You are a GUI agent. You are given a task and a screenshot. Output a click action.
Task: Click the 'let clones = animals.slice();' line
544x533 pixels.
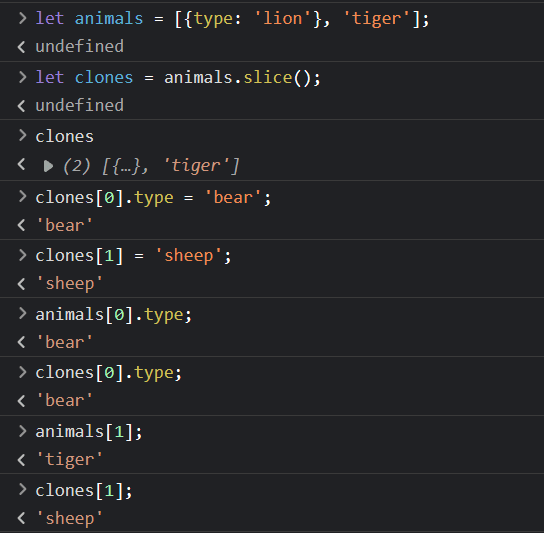(x=178, y=77)
